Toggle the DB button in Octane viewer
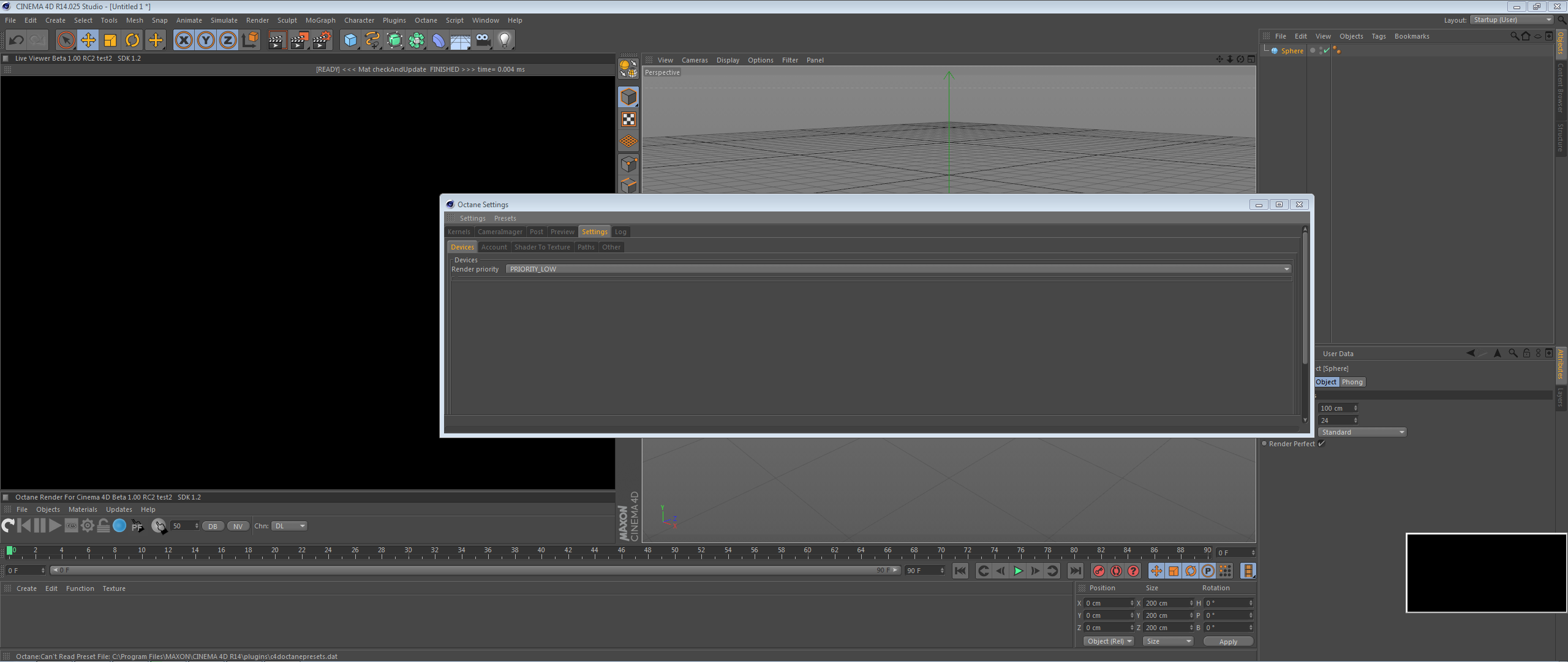The width and height of the screenshot is (1568, 662). 213,527
